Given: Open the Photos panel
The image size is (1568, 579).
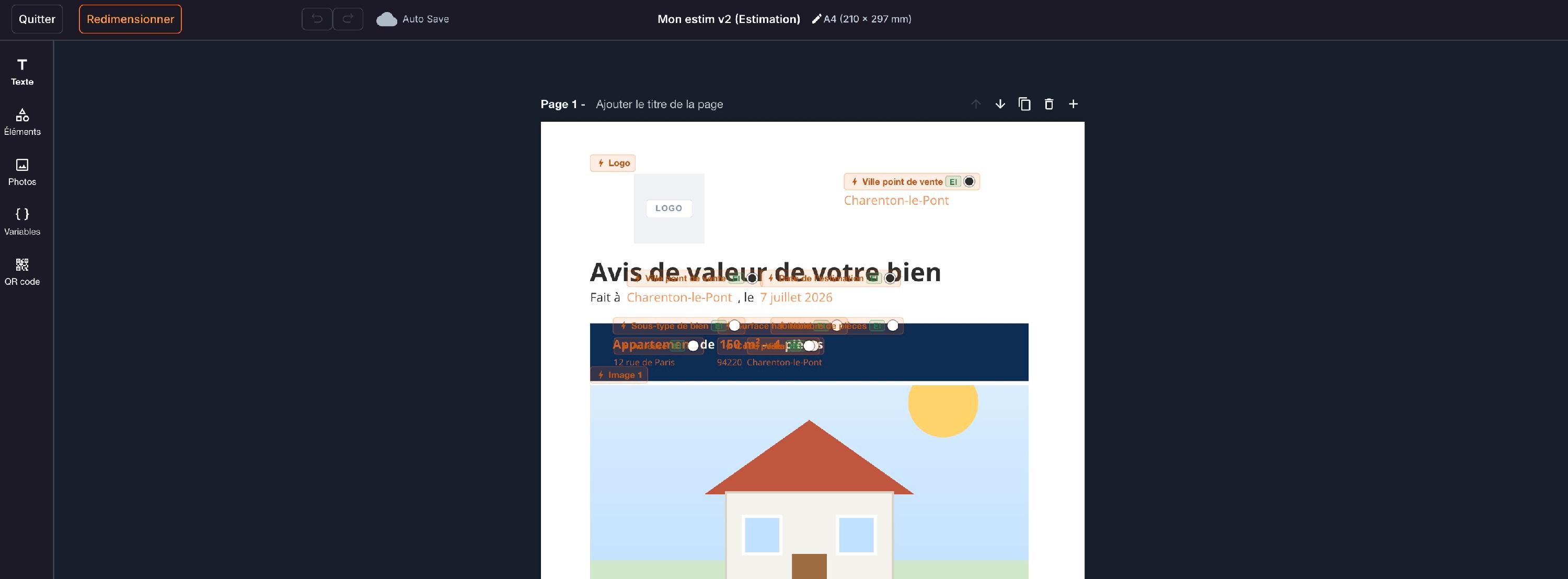Looking at the screenshot, I should (22, 172).
